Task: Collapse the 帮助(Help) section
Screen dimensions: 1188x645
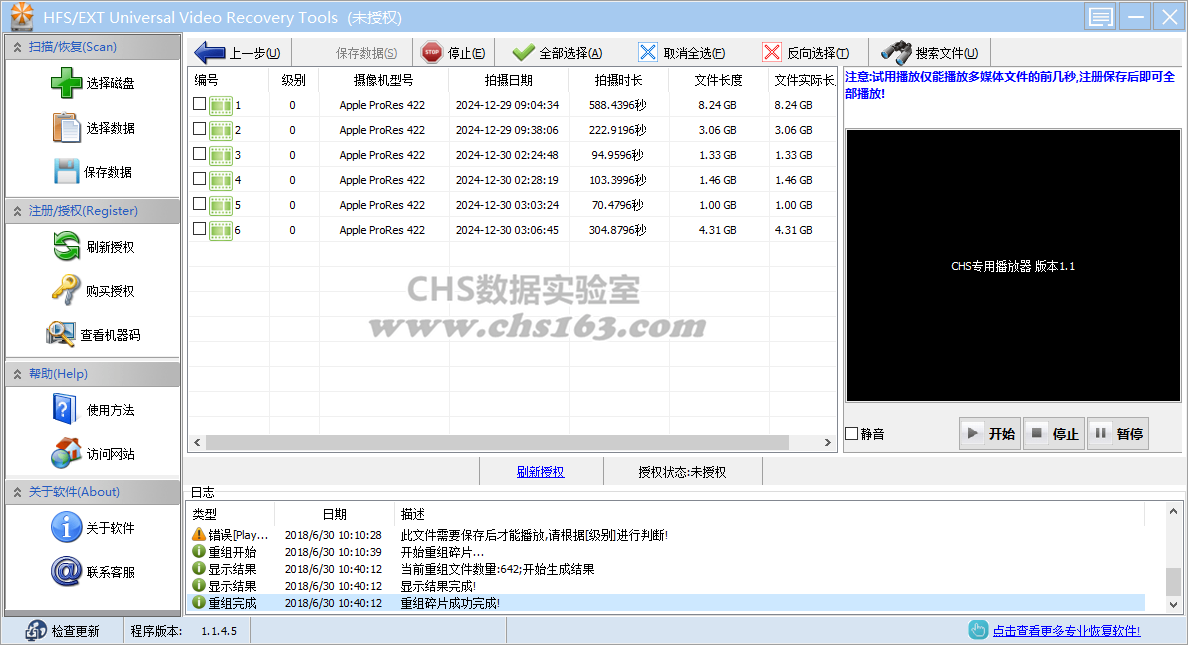Action: [x=17, y=374]
